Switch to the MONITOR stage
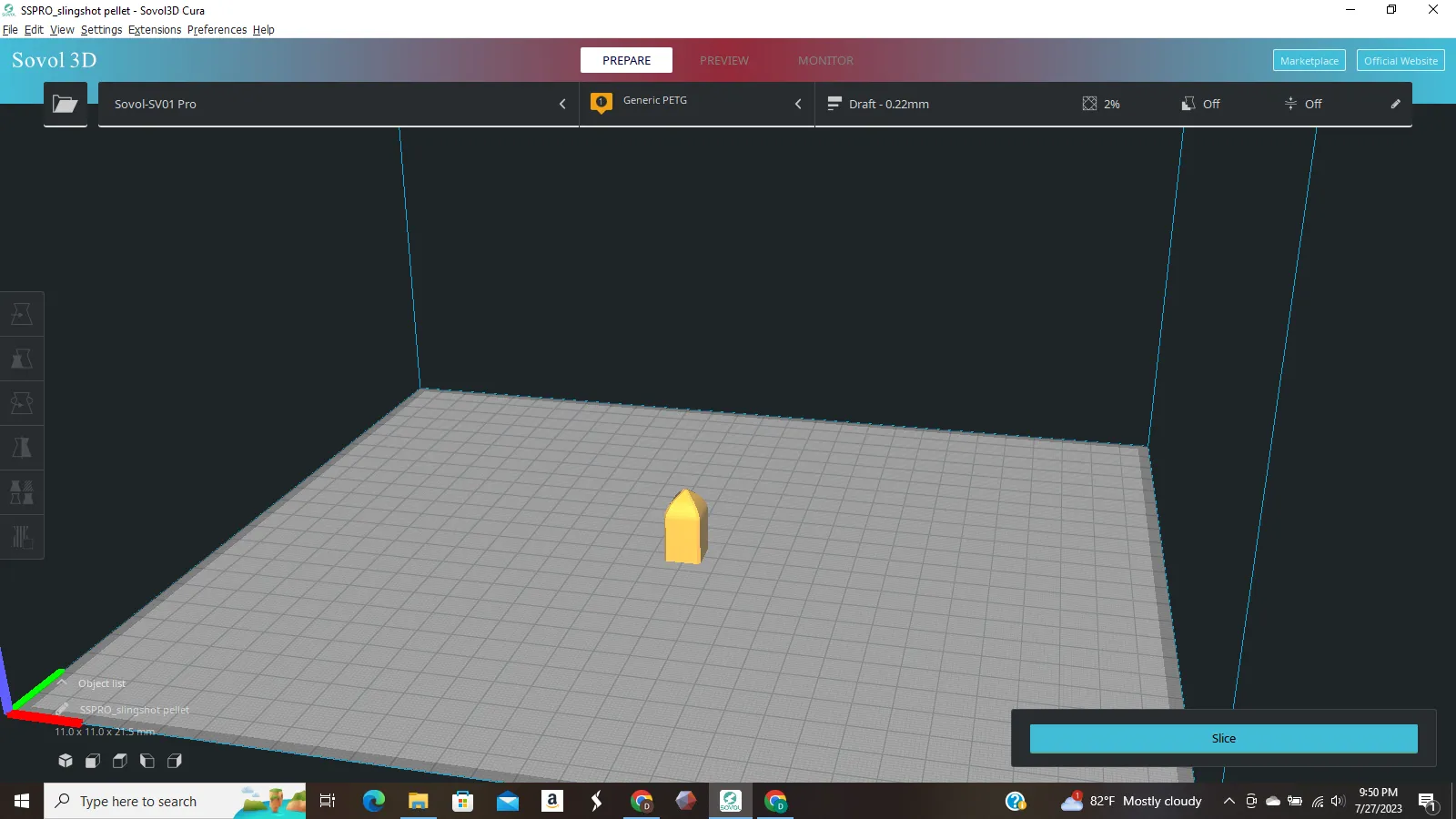The height and width of the screenshot is (819, 1456). pos(825,60)
